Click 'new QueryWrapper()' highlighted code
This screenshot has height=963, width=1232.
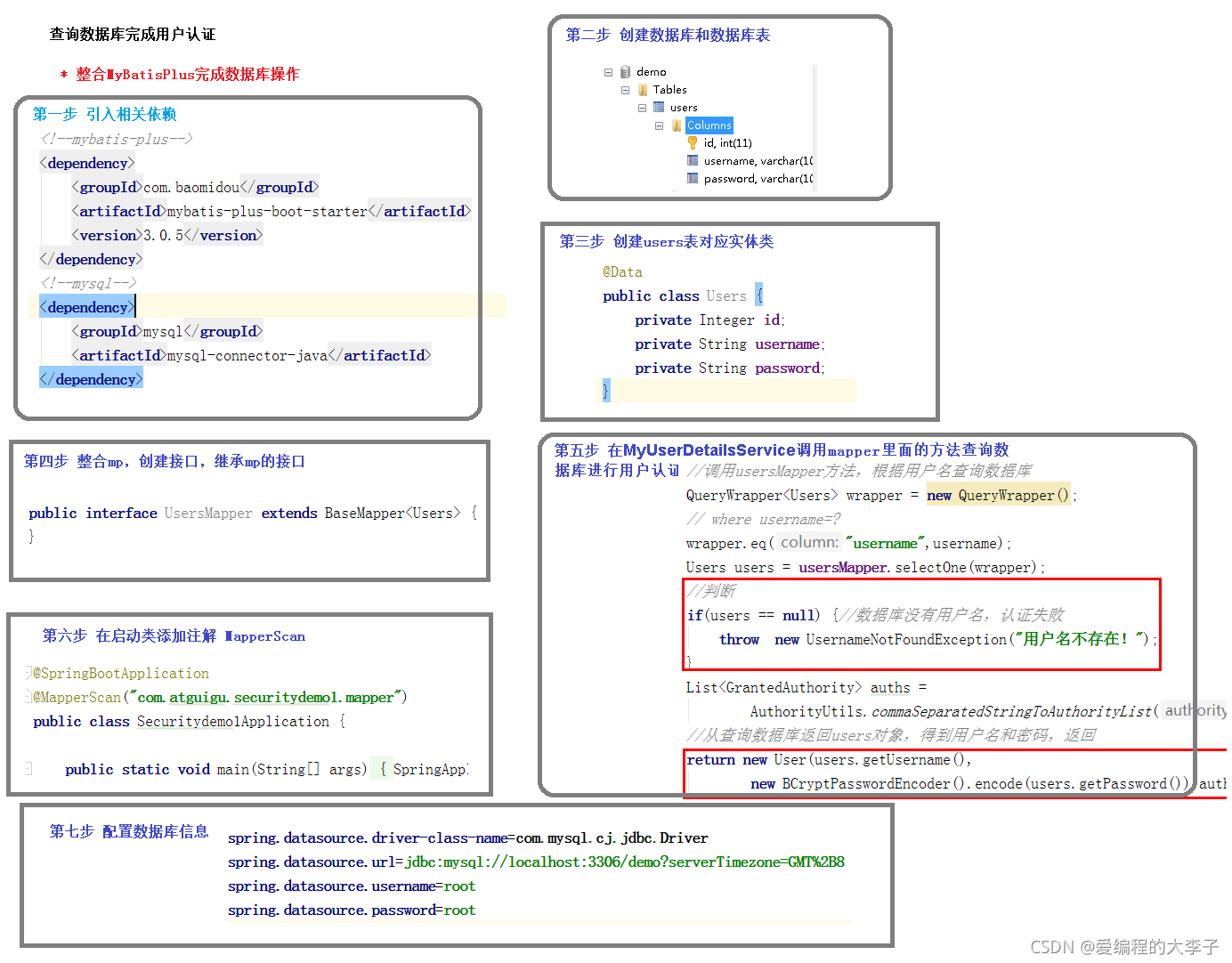[998, 496]
